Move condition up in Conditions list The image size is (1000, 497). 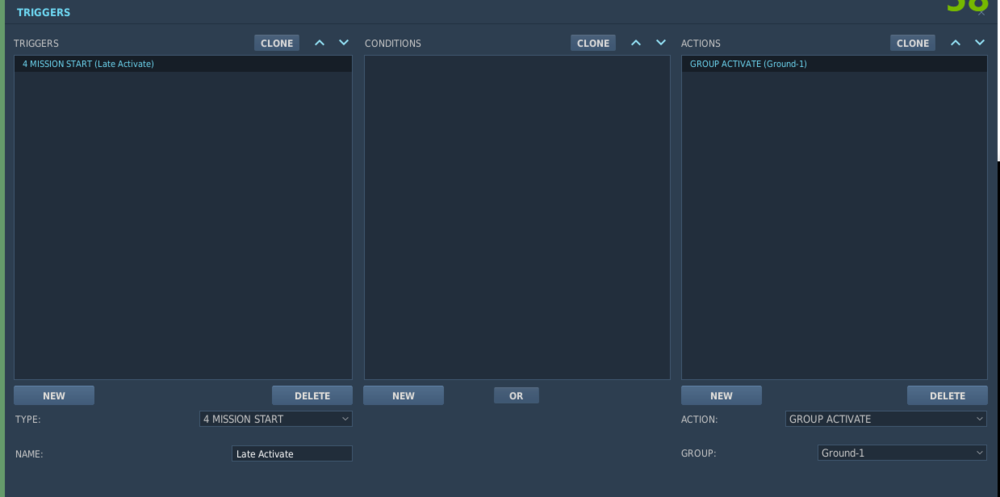636,43
